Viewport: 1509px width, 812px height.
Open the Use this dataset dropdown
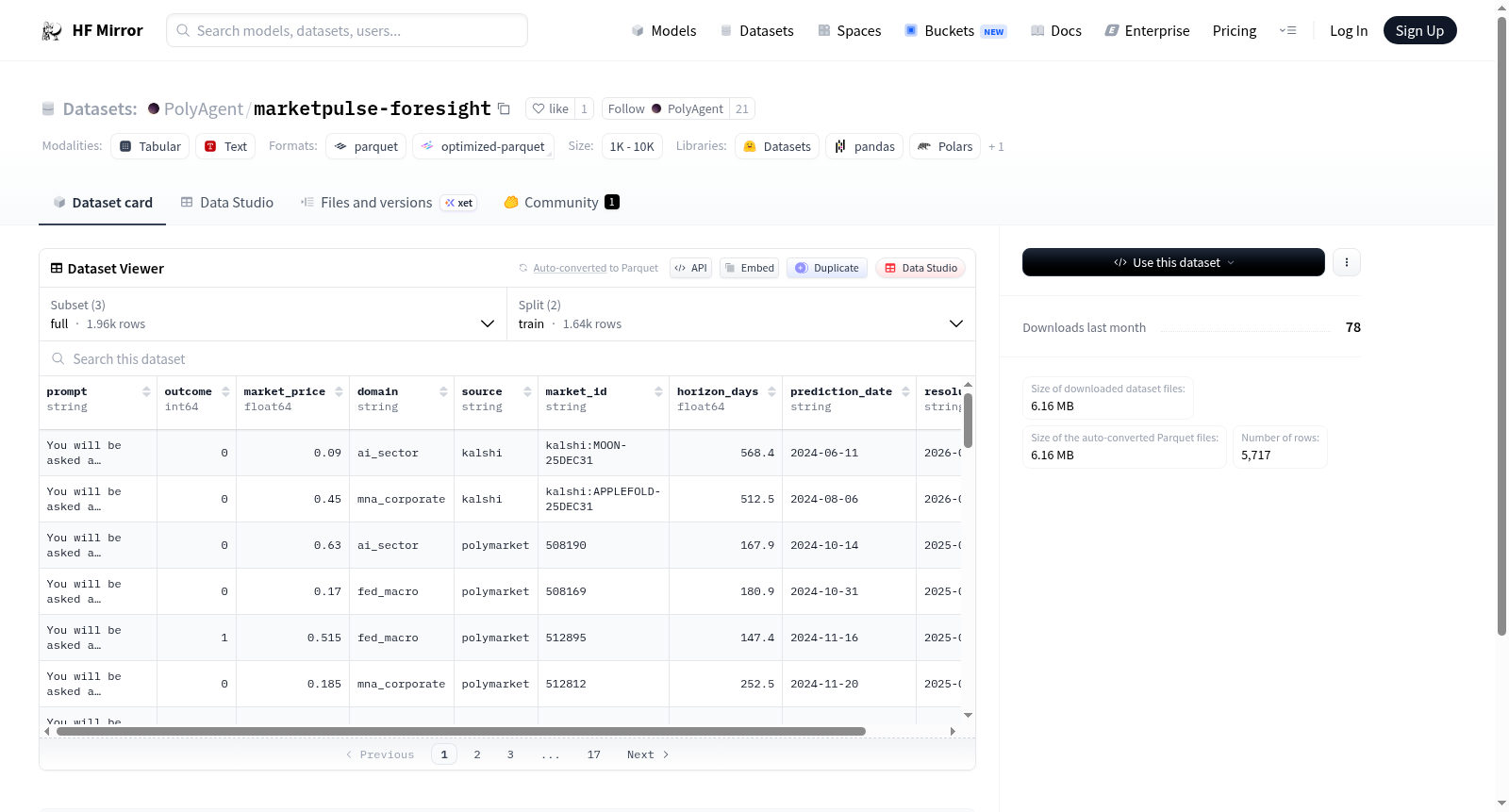[1173, 262]
